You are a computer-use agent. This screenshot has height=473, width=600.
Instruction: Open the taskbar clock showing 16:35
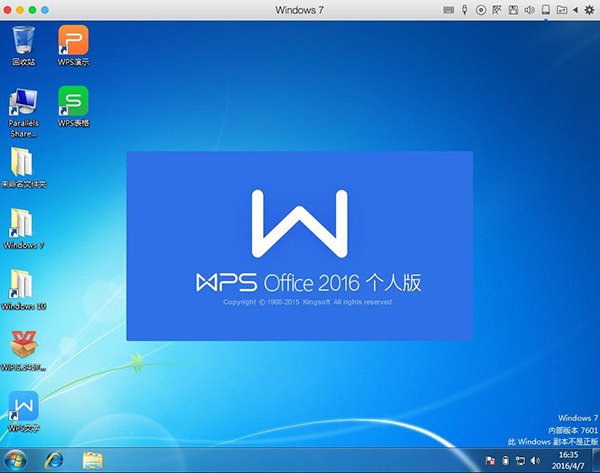point(568,460)
